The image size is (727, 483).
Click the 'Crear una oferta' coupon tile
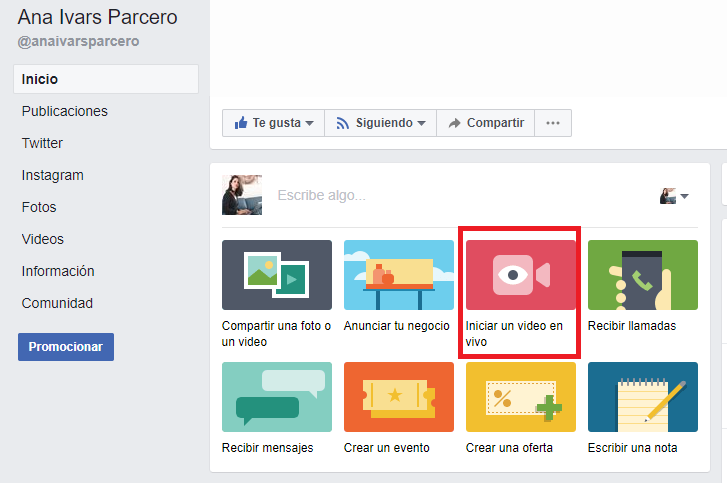(521, 397)
